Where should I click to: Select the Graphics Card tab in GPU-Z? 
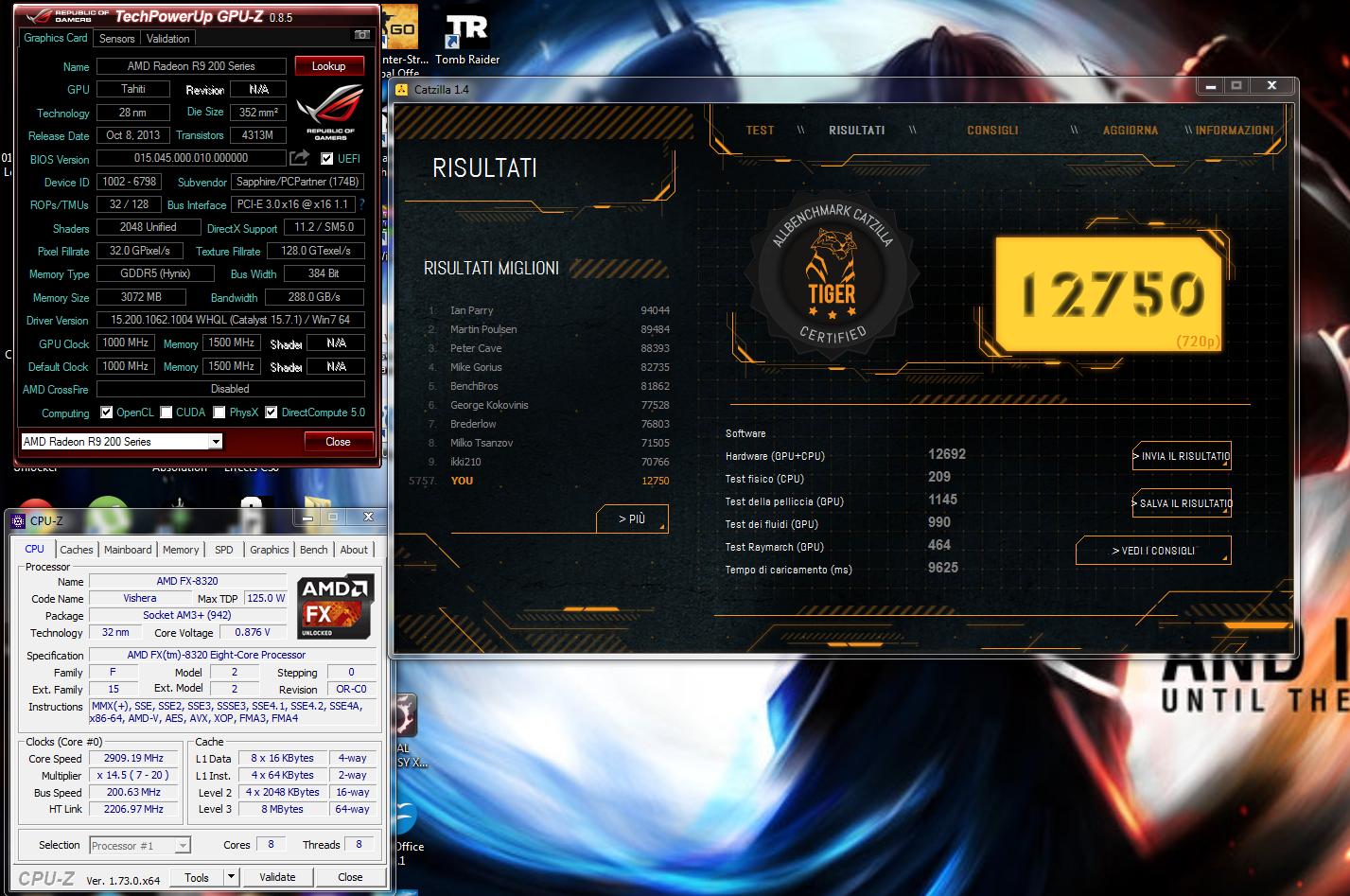pyautogui.click(x=56, y=38)
